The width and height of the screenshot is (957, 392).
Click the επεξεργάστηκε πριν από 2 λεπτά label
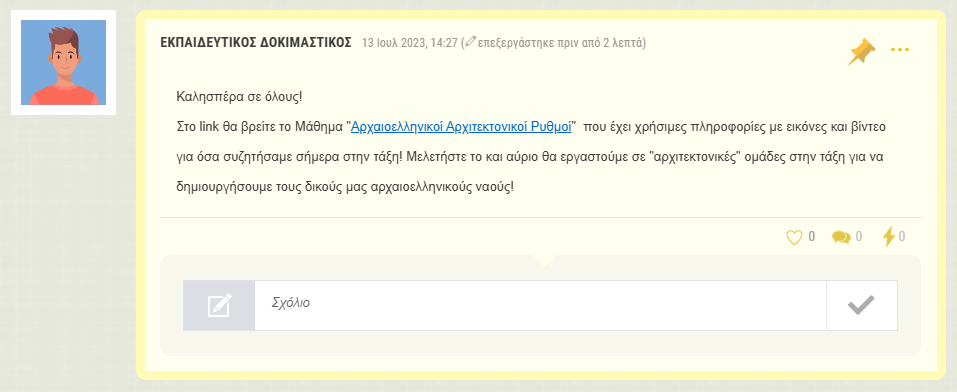click(560, 43)
